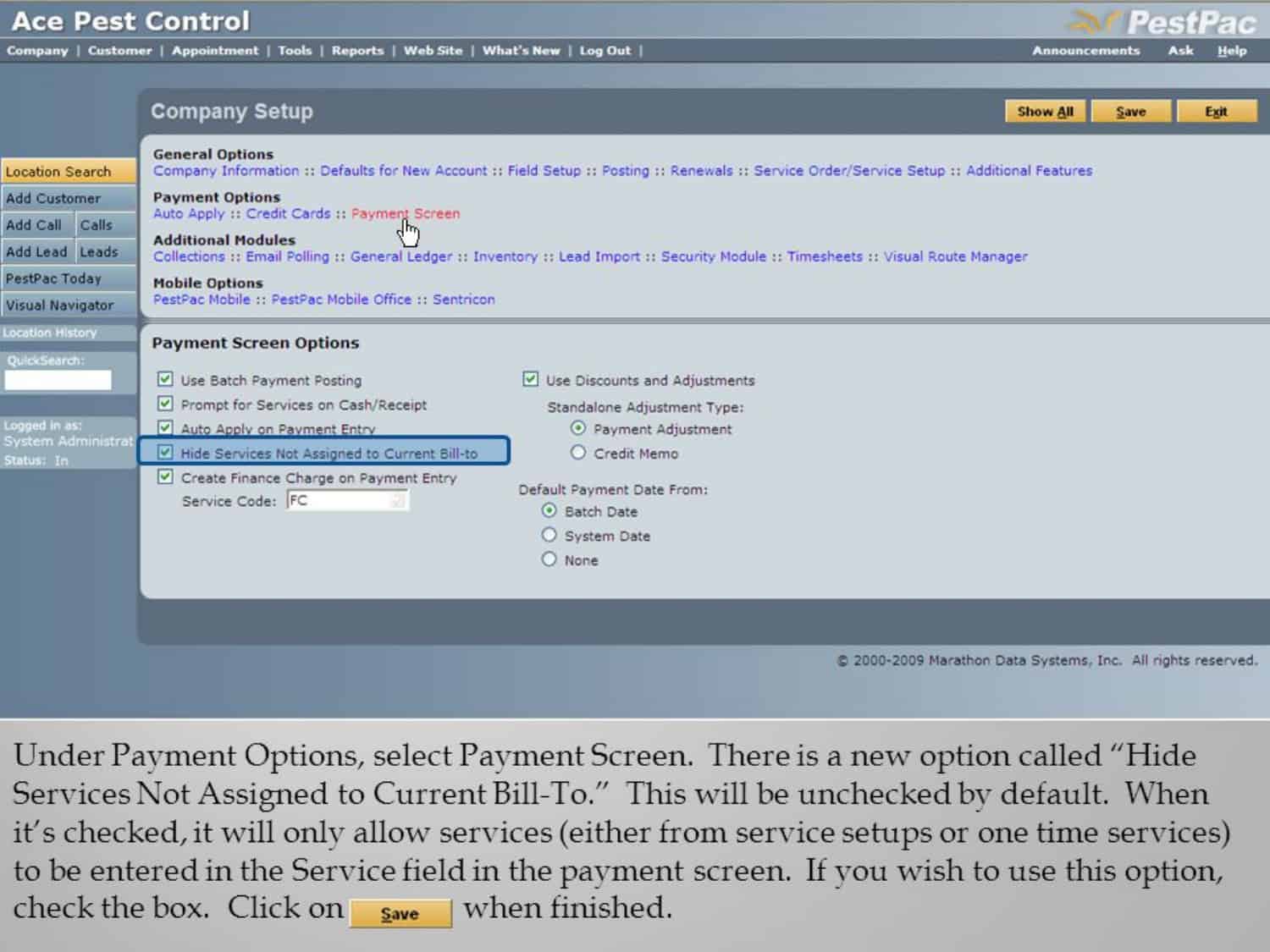The height and width of the screenshot is (952, 1270).
Task: Open Inventory module
Action: pos(505,256)
